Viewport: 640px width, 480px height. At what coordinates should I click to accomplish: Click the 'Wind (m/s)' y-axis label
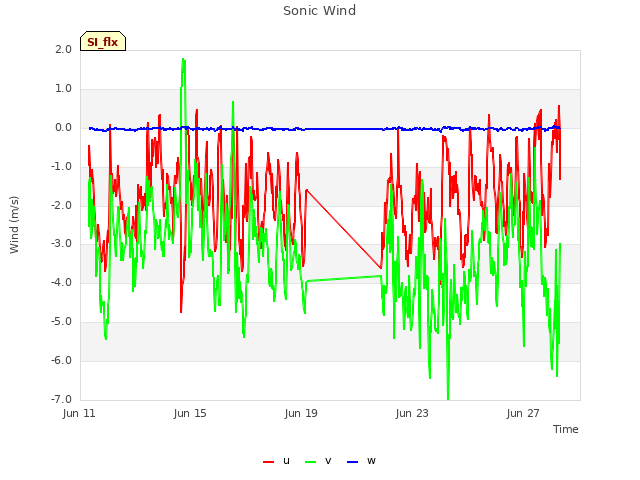(14, 225)
